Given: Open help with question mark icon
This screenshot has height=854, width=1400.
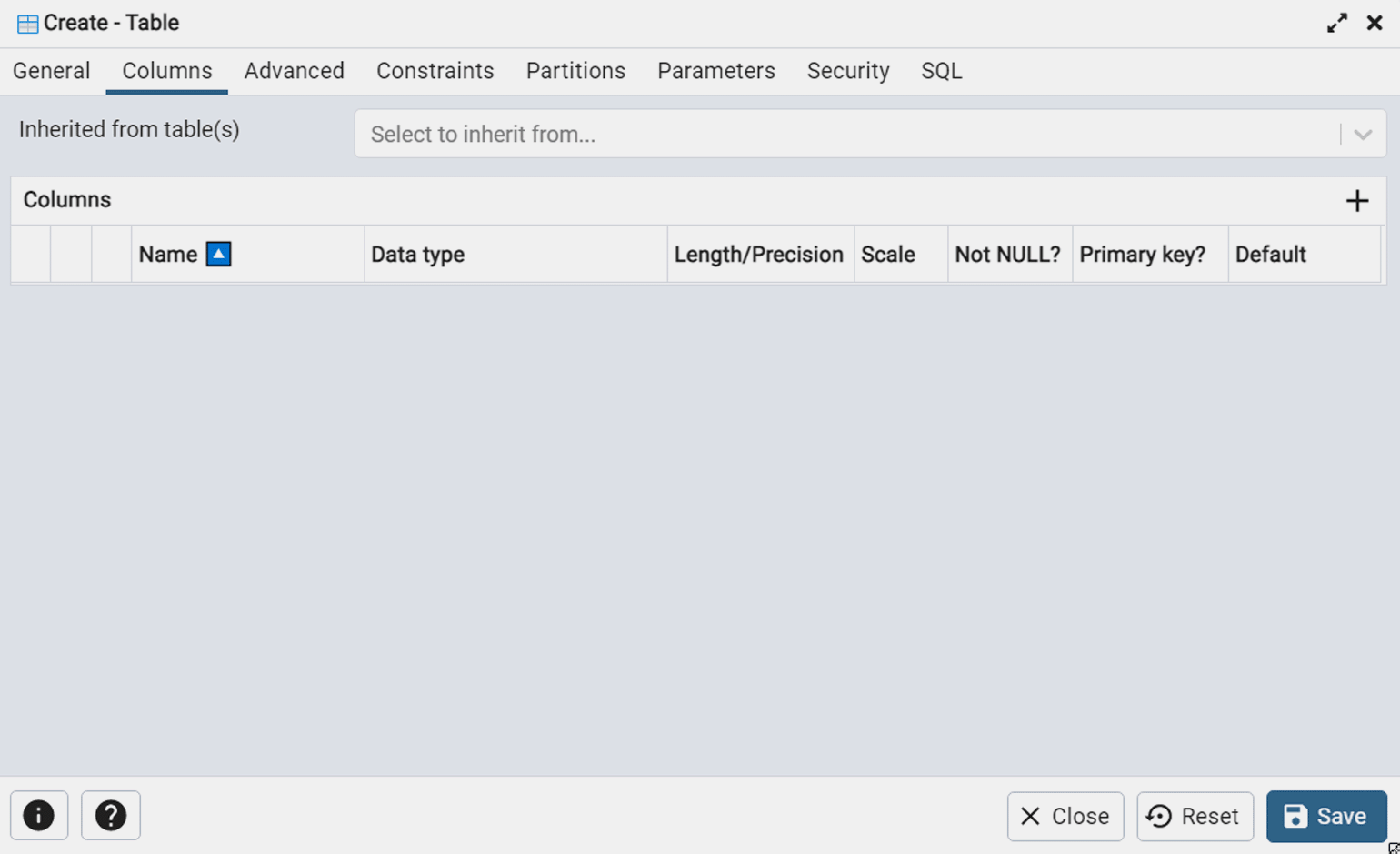Looking at the screenshot, I should click(x=111, y=816).
